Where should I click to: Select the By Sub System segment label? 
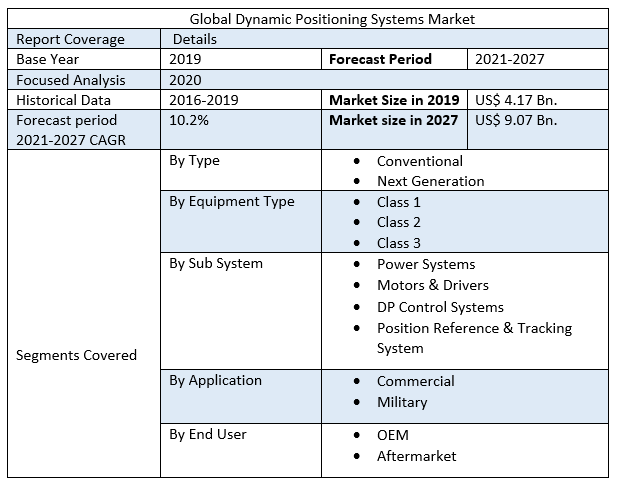pyautogui.click(x=216, y=263)
